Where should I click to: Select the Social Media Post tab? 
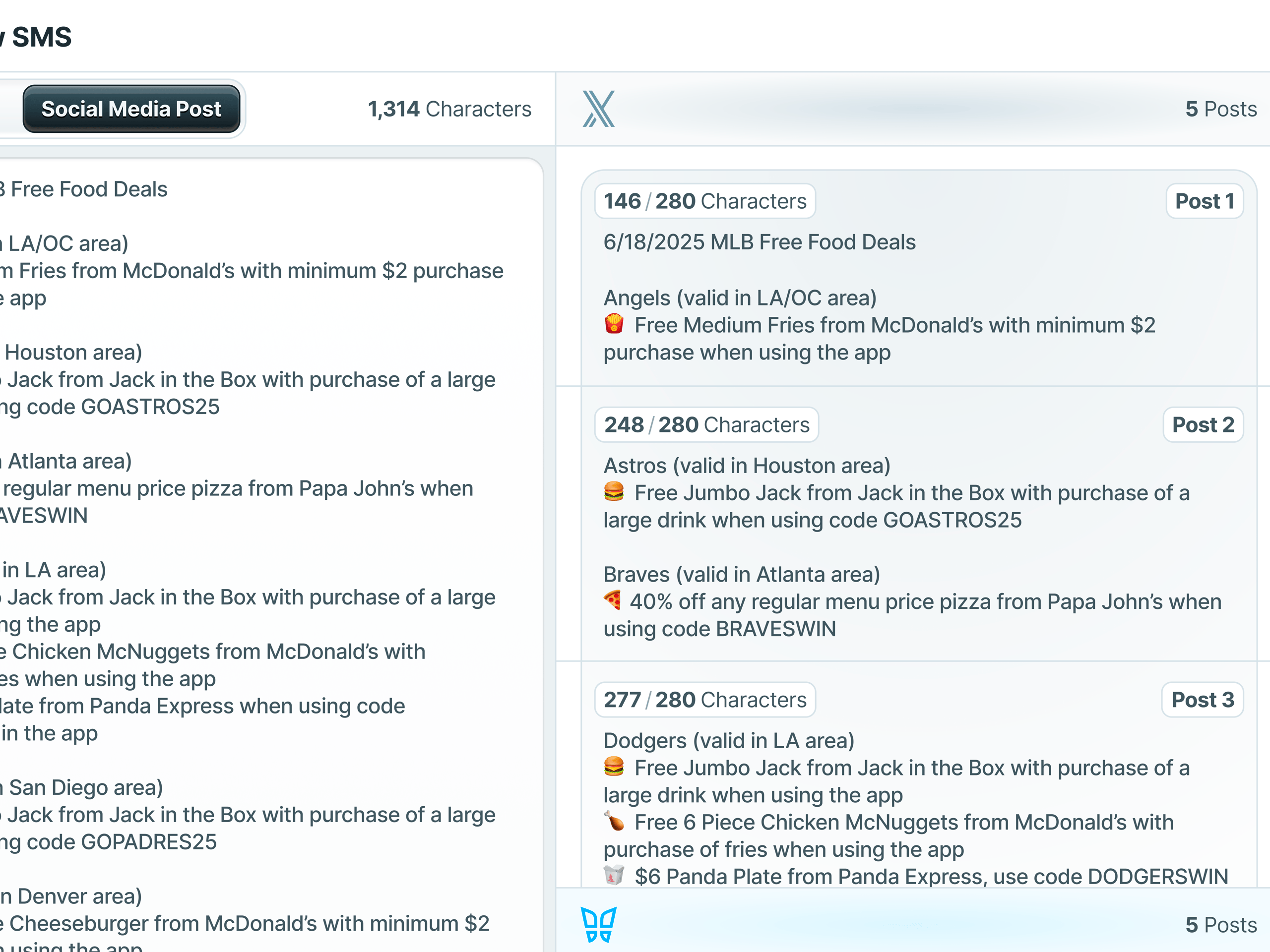coord(131,109)
